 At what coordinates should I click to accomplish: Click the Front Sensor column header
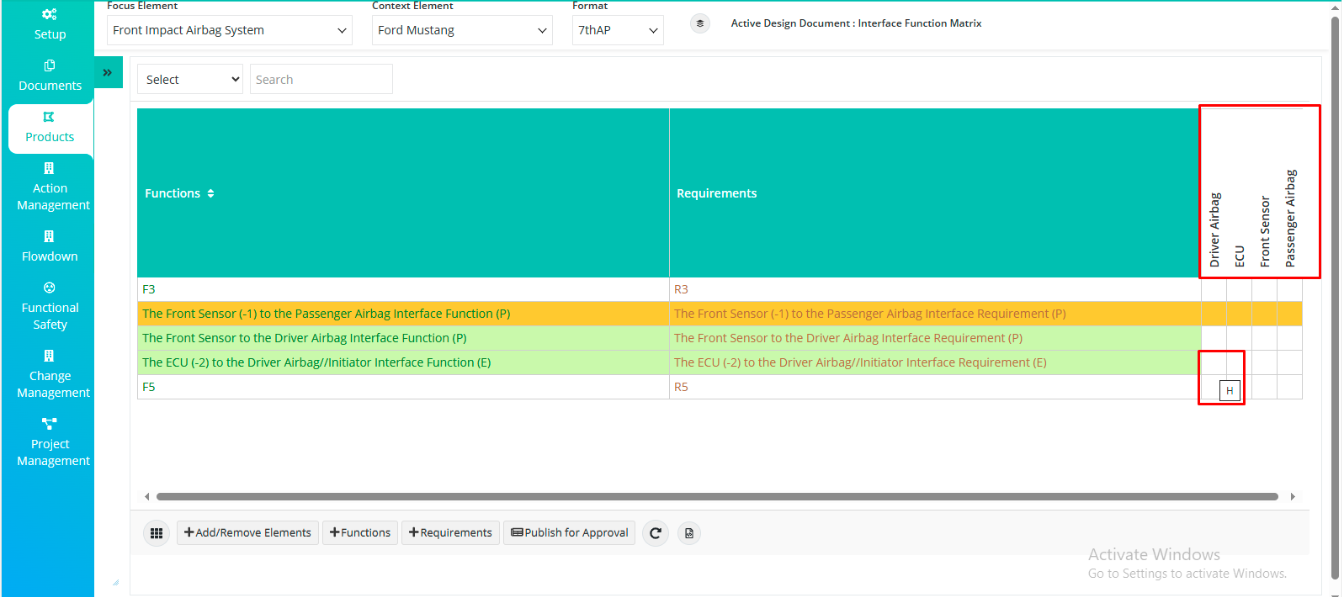pyautogui.click(x=1265, y=231)
